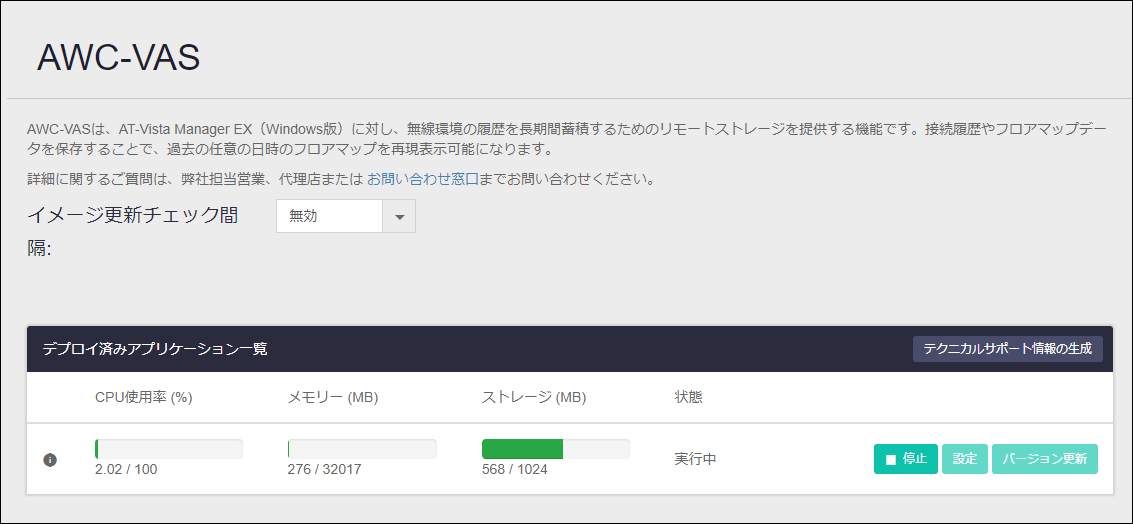Click テクニカルサポート情報の生成 button
Viewport: 1133px width, 524px height.
coord(1008,348)
